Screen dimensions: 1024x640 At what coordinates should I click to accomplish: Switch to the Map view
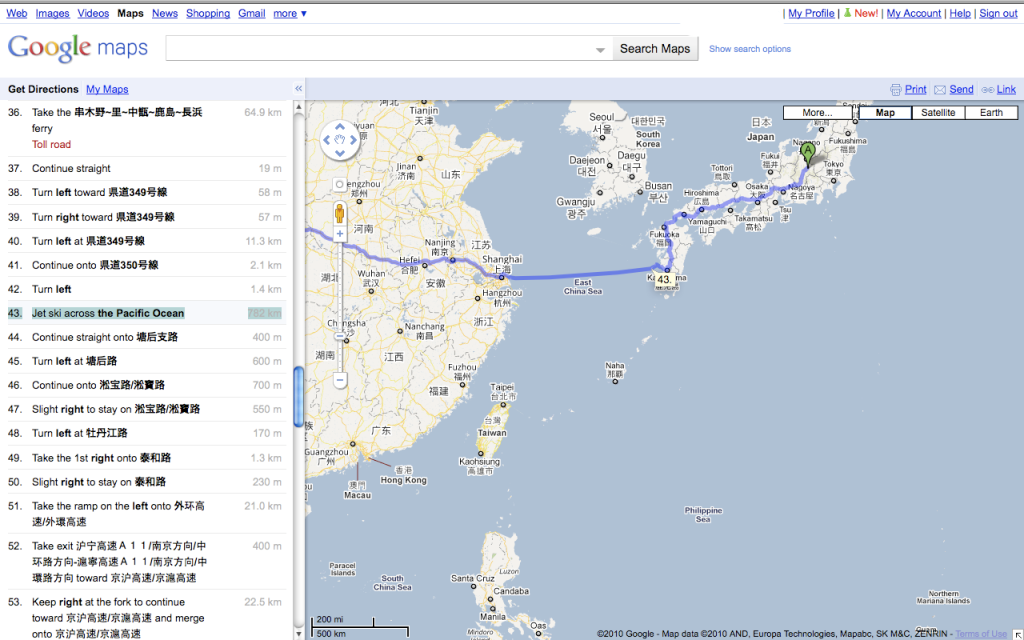[x=885, y=112]
